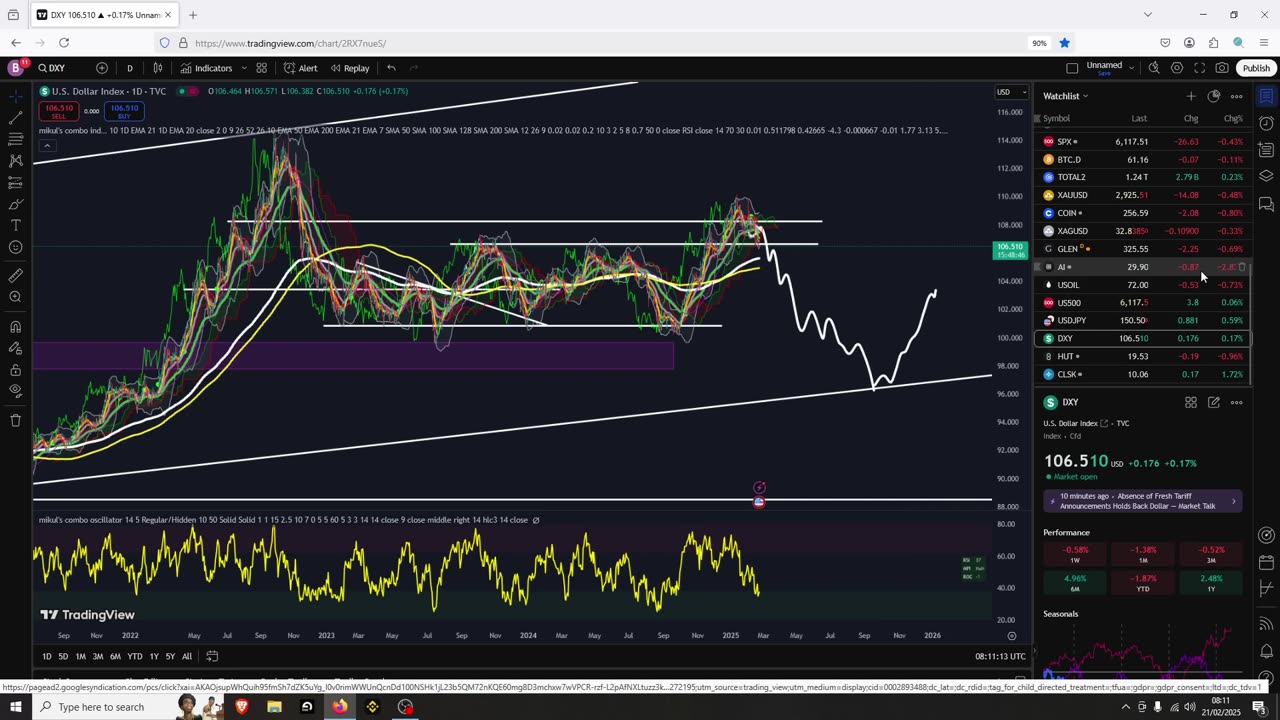Undo the last chart action

click(391, 68)
